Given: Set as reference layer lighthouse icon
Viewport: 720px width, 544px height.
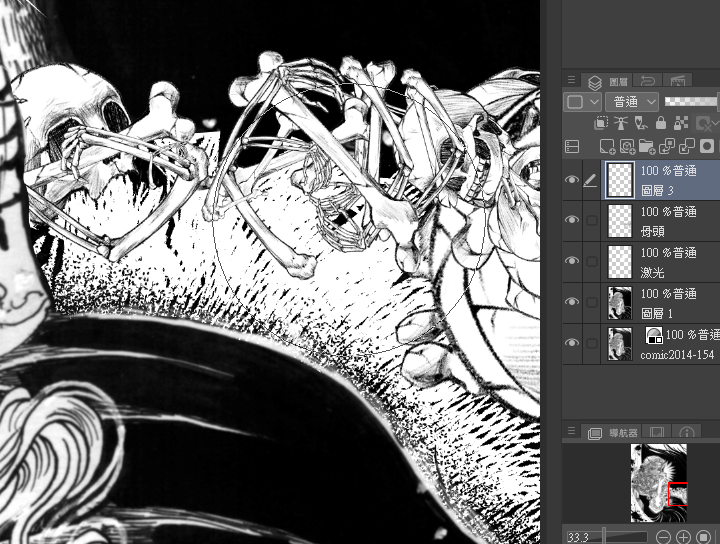Looking at the screenshot, I should (620, 123).
